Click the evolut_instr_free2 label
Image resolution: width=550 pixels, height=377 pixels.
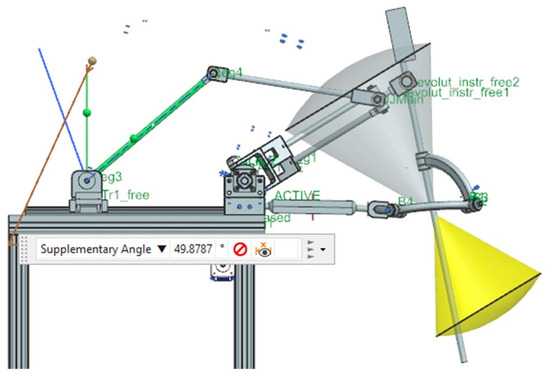467,82
